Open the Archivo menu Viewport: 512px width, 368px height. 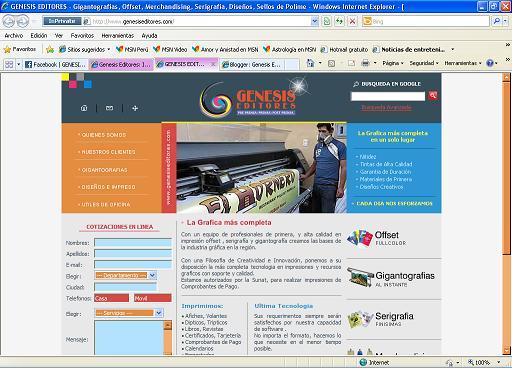click(14, 36)
